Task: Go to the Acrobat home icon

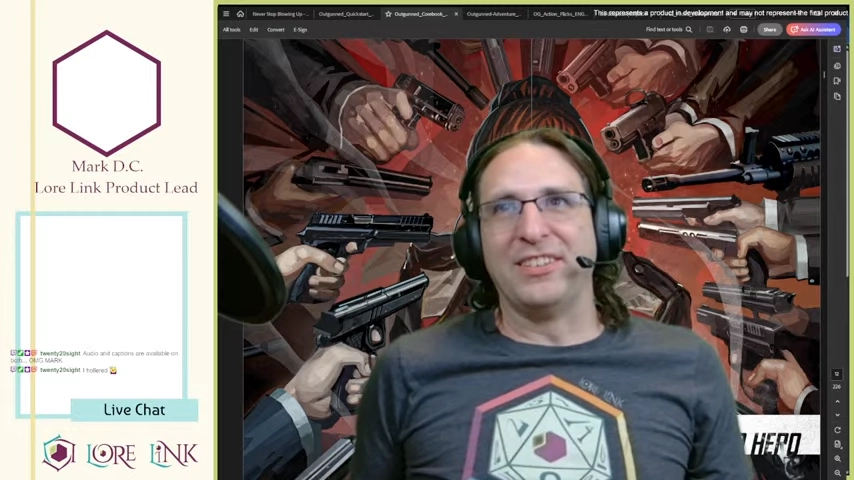Action: [x=240, y=14]
